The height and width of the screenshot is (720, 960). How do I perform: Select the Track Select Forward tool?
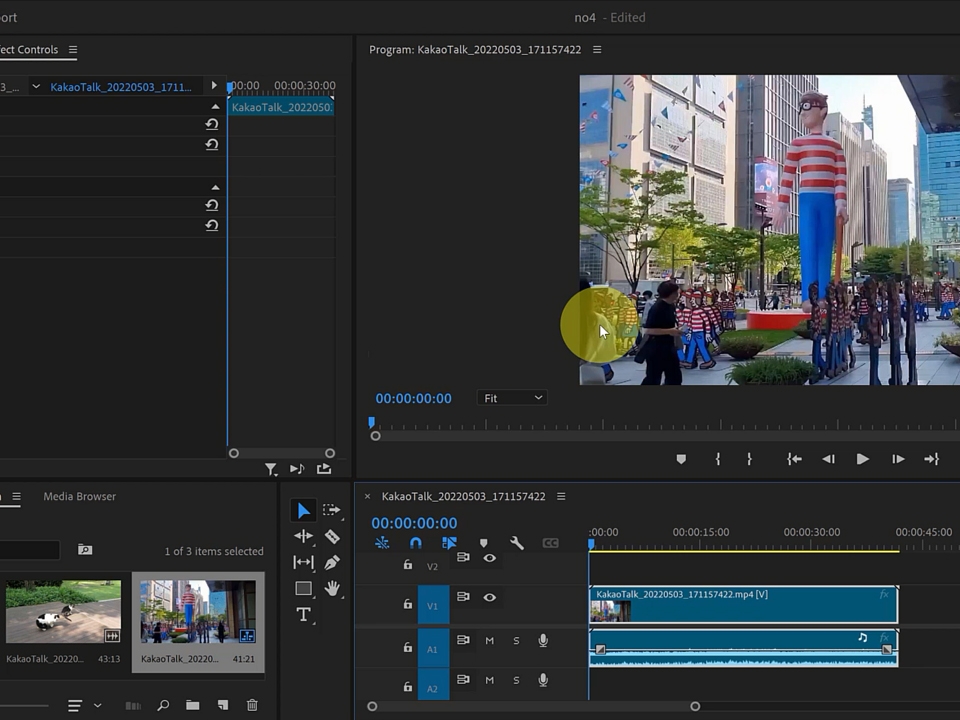(331, 510)
